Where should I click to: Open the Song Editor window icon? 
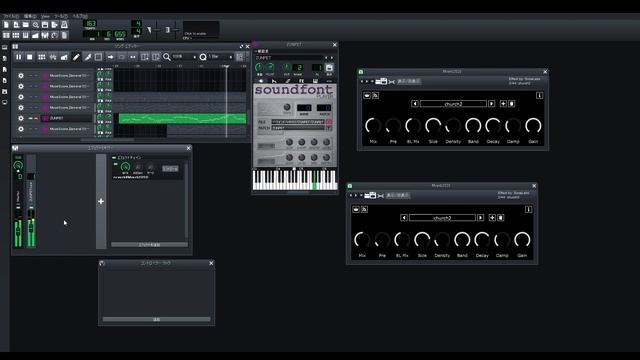[x=6, y=36]
